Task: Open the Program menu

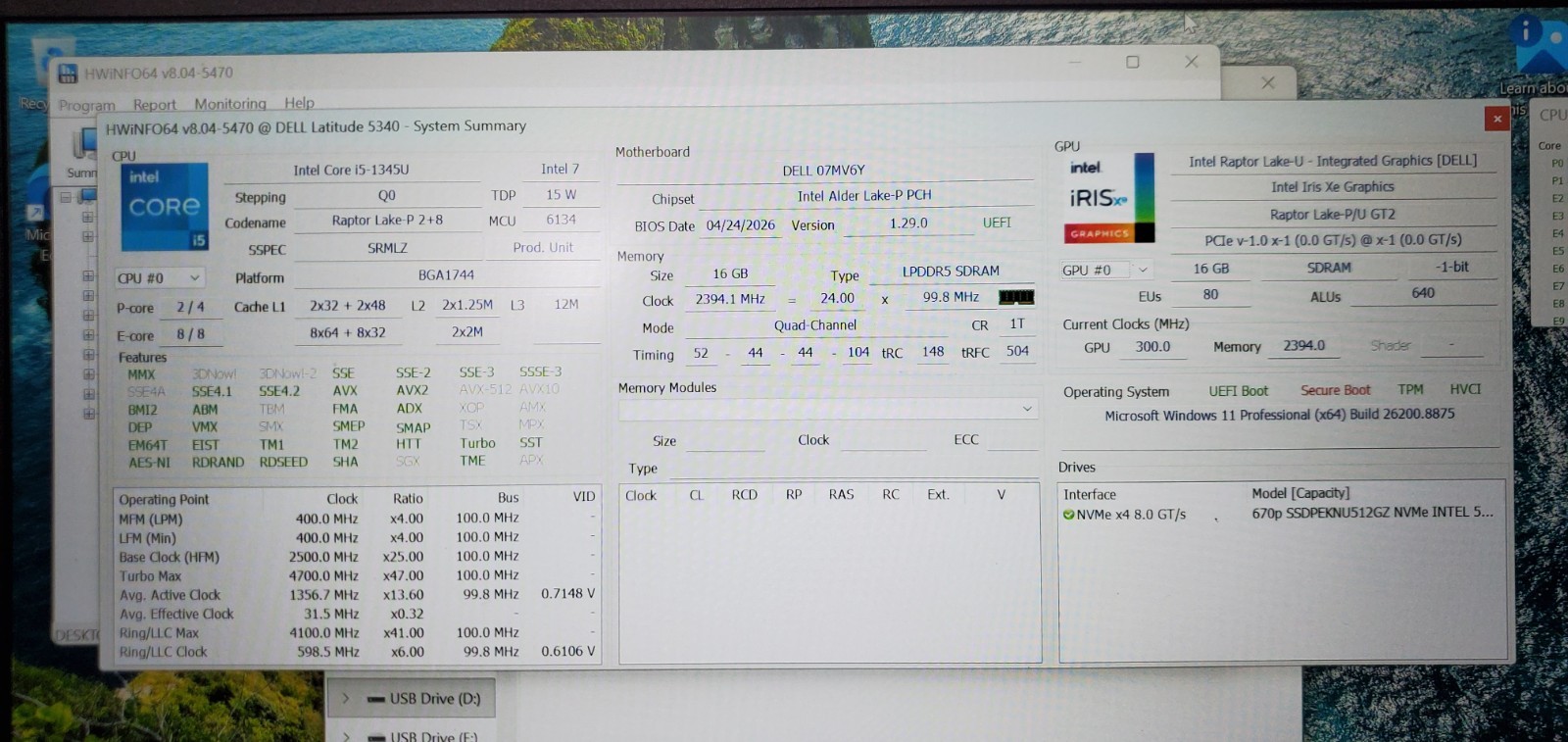Action: (86, 105)
